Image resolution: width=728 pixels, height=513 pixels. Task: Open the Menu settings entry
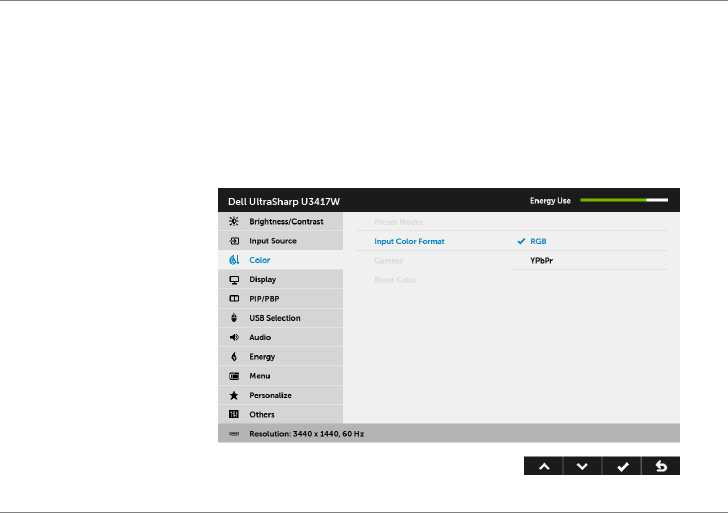pos(280,376)
